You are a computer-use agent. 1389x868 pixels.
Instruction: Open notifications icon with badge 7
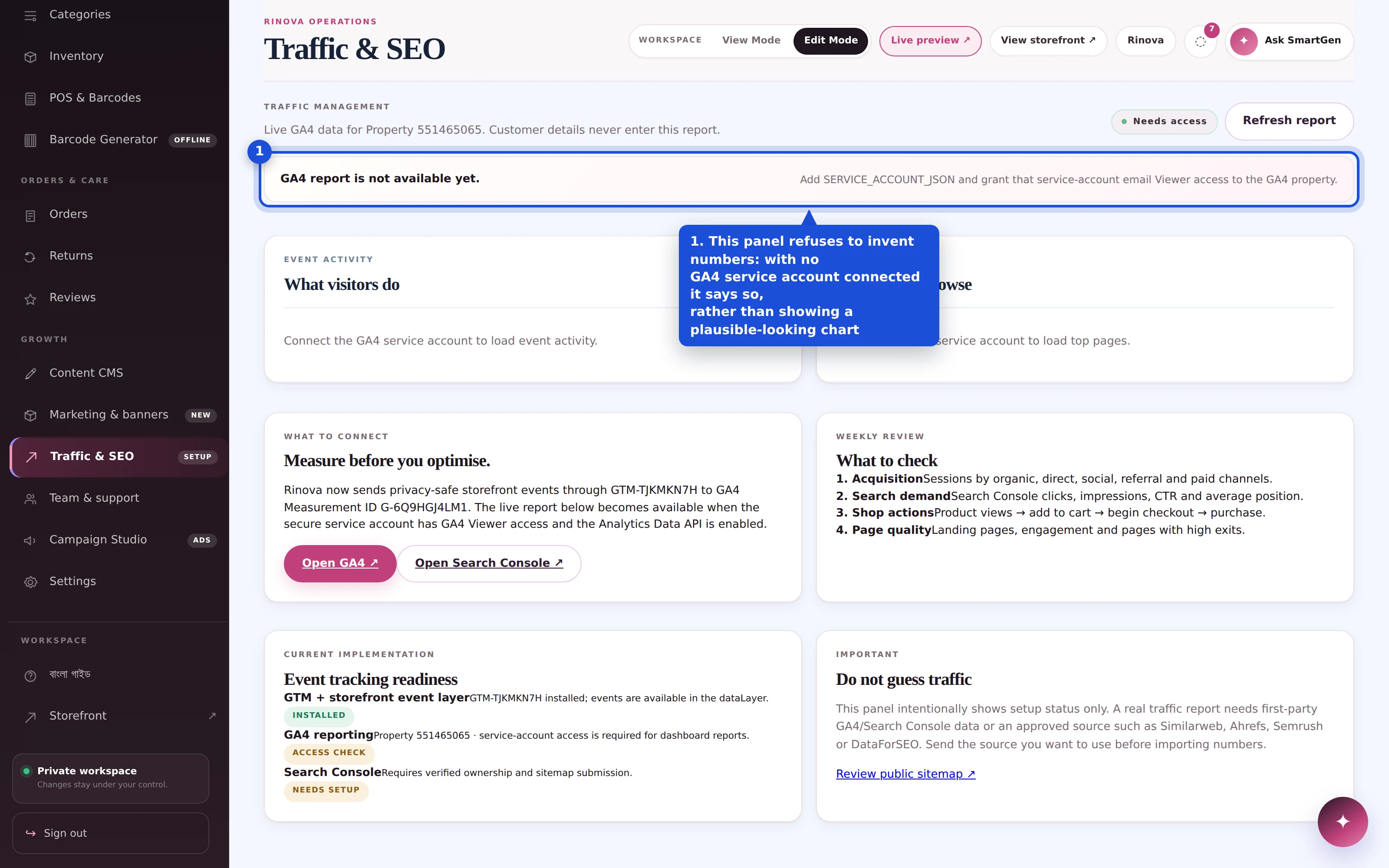(1200, 41)
